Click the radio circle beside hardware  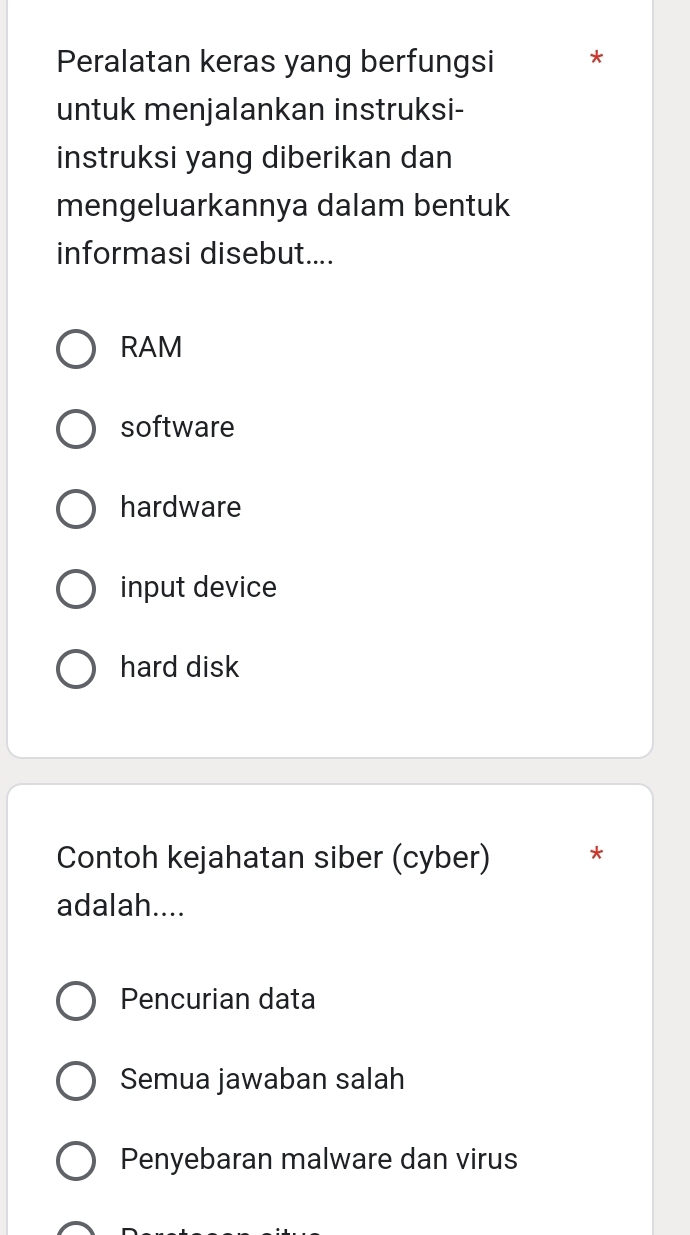coord(76,509)
